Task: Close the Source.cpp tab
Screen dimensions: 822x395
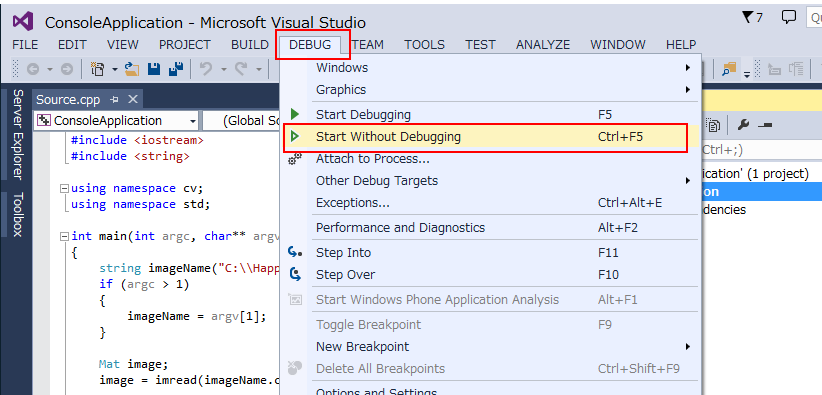Action: point(133,99)
